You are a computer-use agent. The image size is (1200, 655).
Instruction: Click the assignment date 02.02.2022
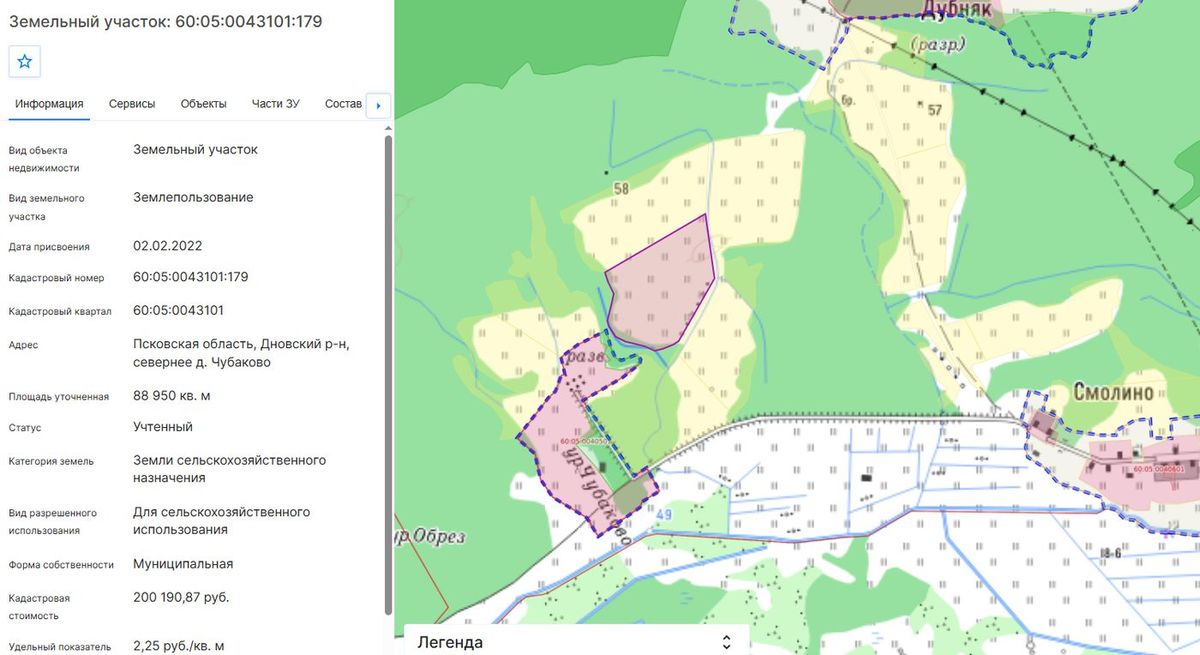point(168,245)
